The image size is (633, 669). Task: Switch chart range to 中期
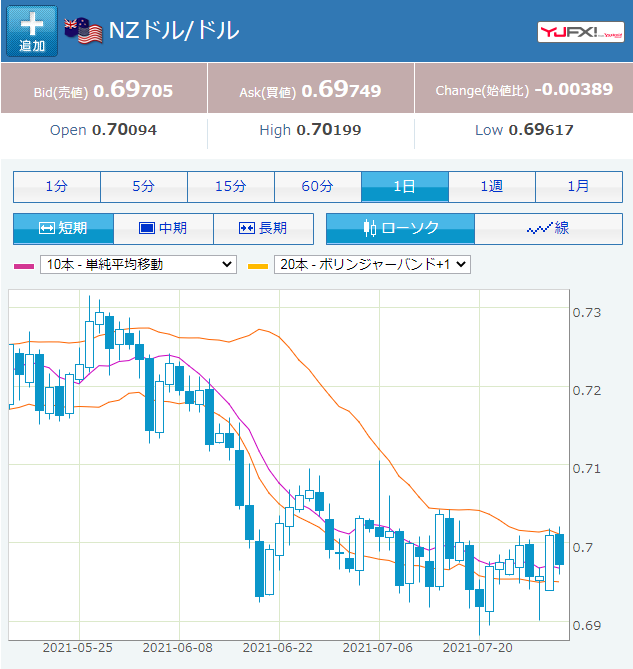[x=163, y=229]
